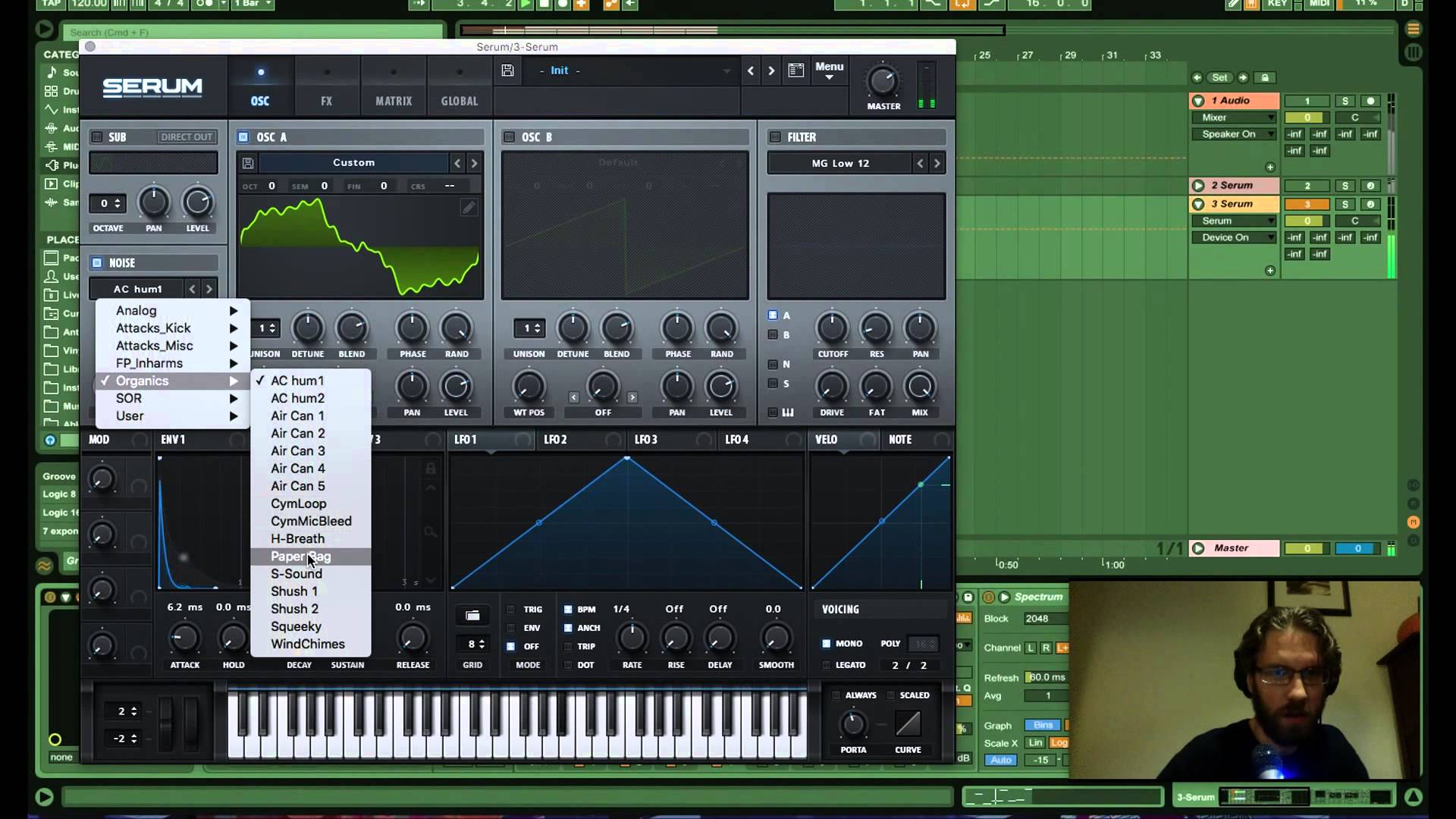Viewport: 1456px width, 819px height.
Task: Enable OSC B switch
Action: click(510, 137)
